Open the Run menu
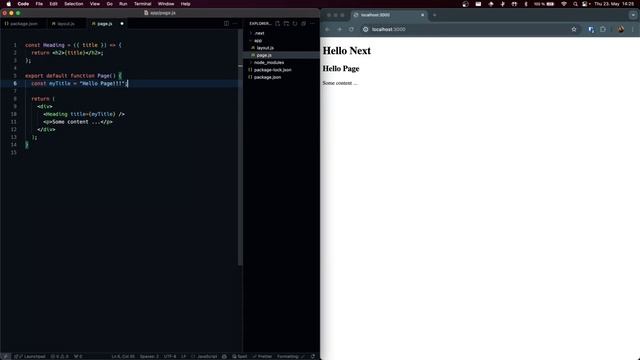The width and height of the screenshot is (640, 360). tap(123, 4)
